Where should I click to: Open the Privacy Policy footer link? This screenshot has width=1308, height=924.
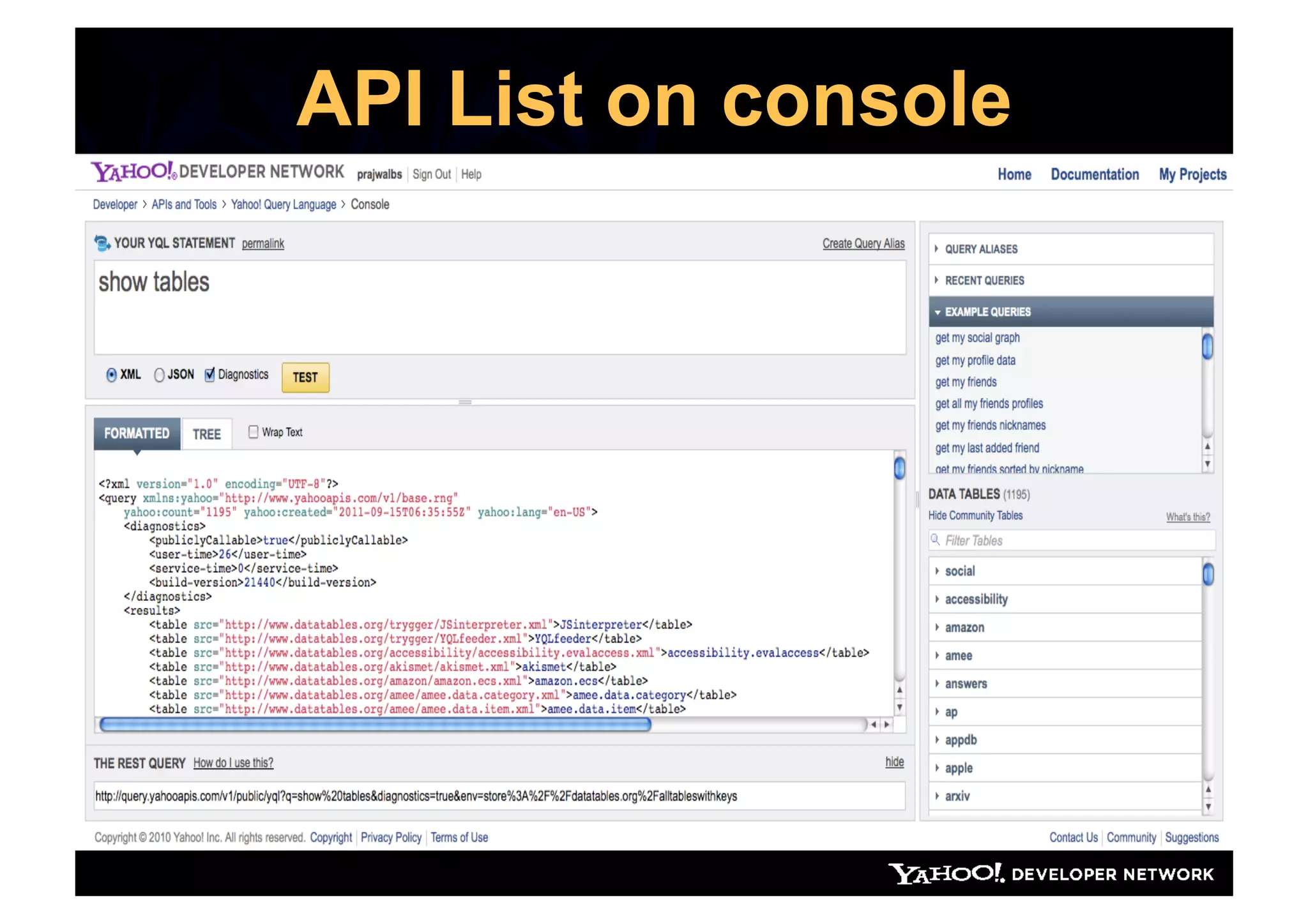point(391,837)
